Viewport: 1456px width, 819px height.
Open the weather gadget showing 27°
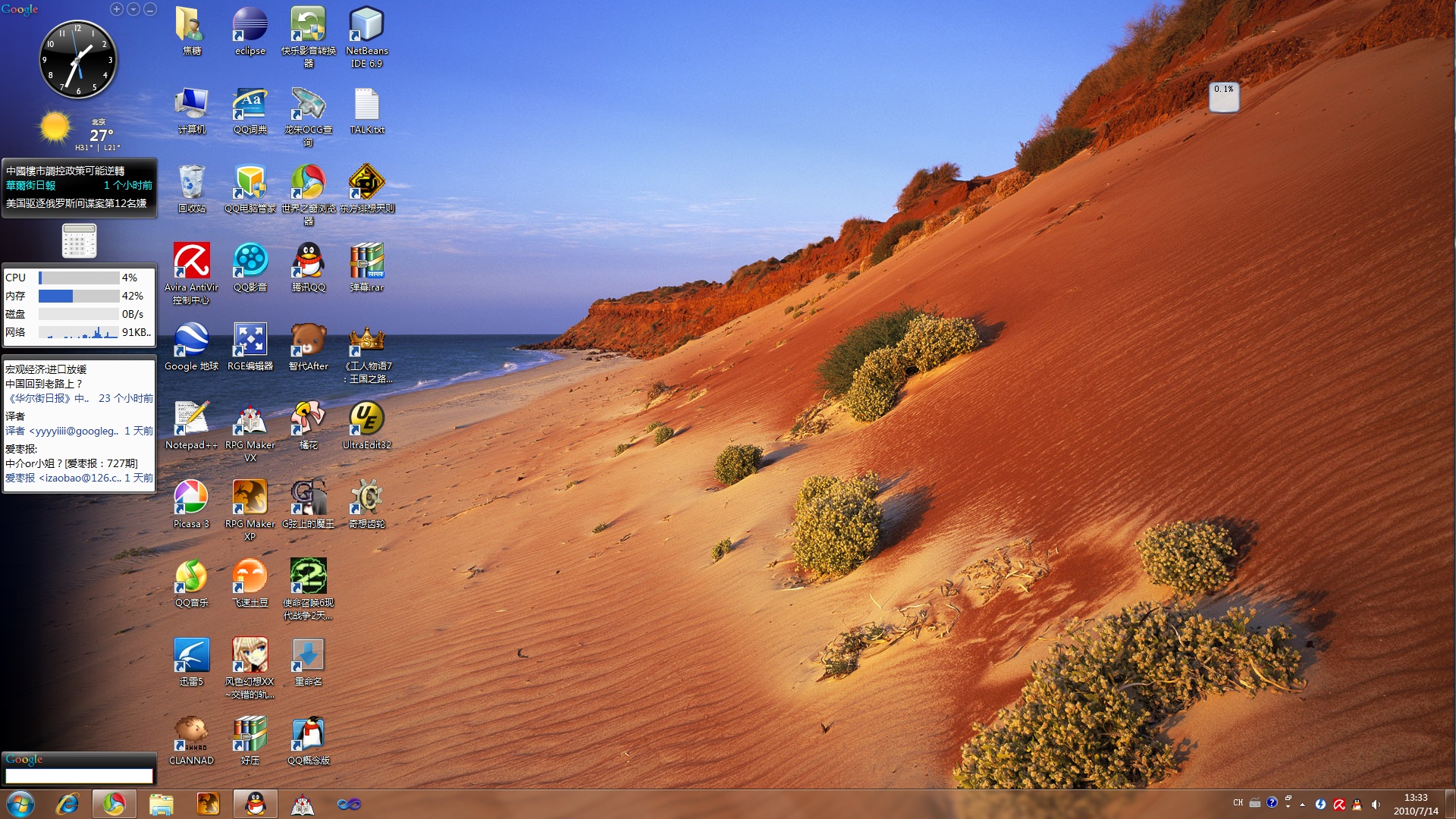tap(79, 130)
